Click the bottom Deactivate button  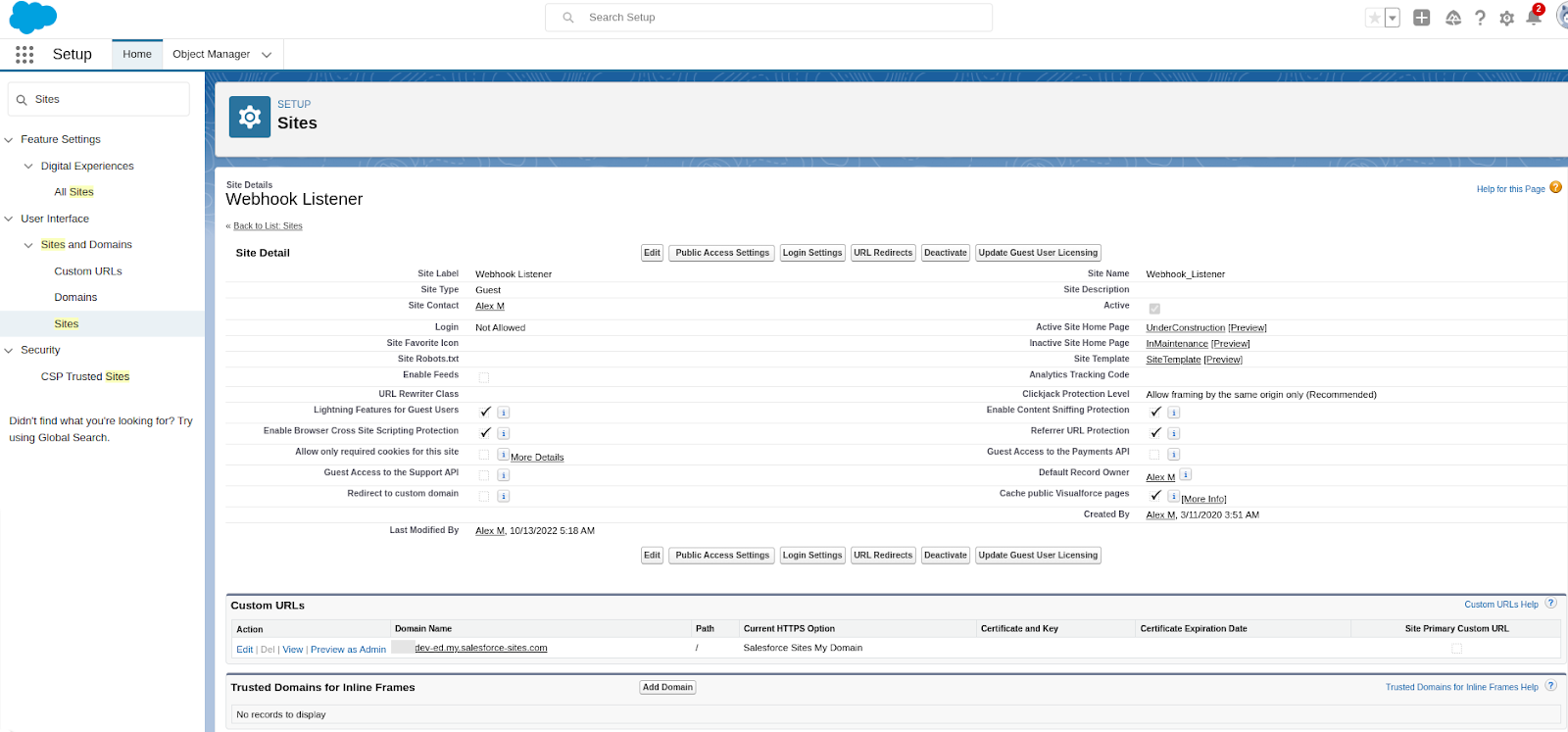coord(946,556)
